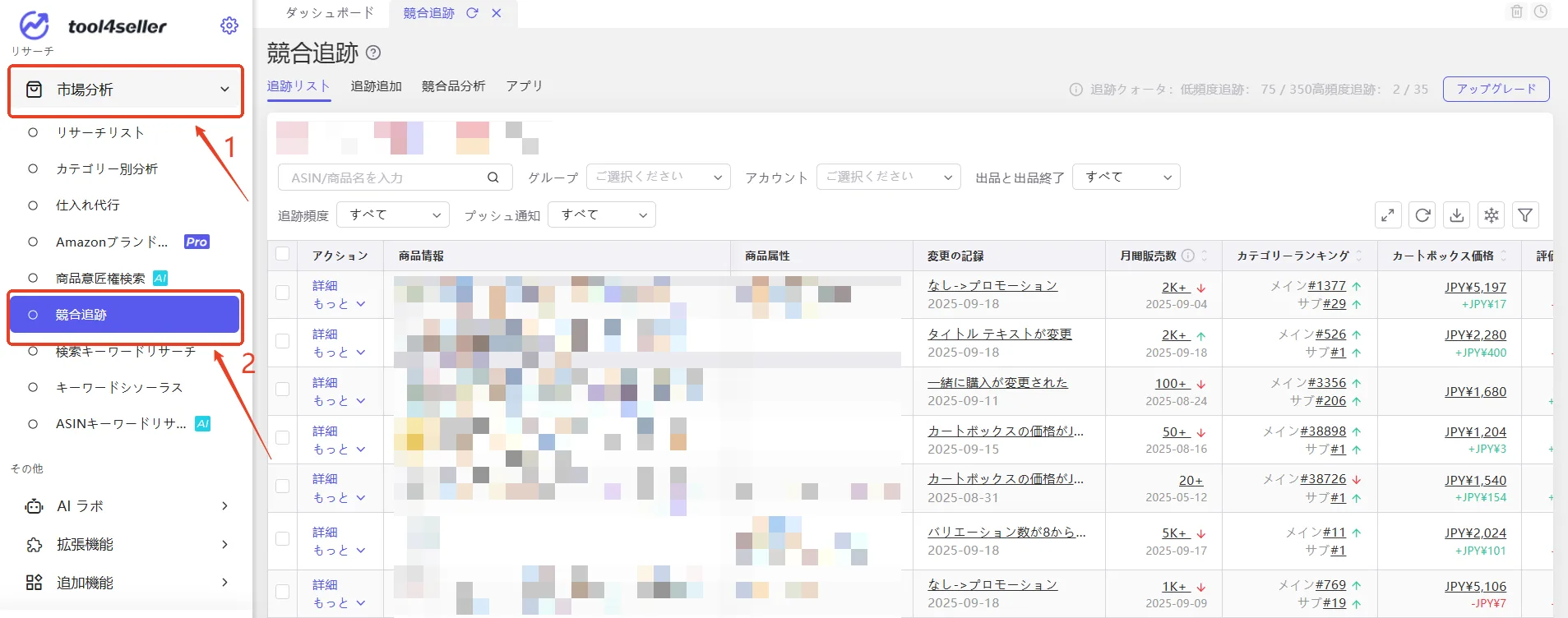The height and width of the screenshot is (618, 1568).
Task: Expand the 拡張機能 menu
Action: click(224, 544)
